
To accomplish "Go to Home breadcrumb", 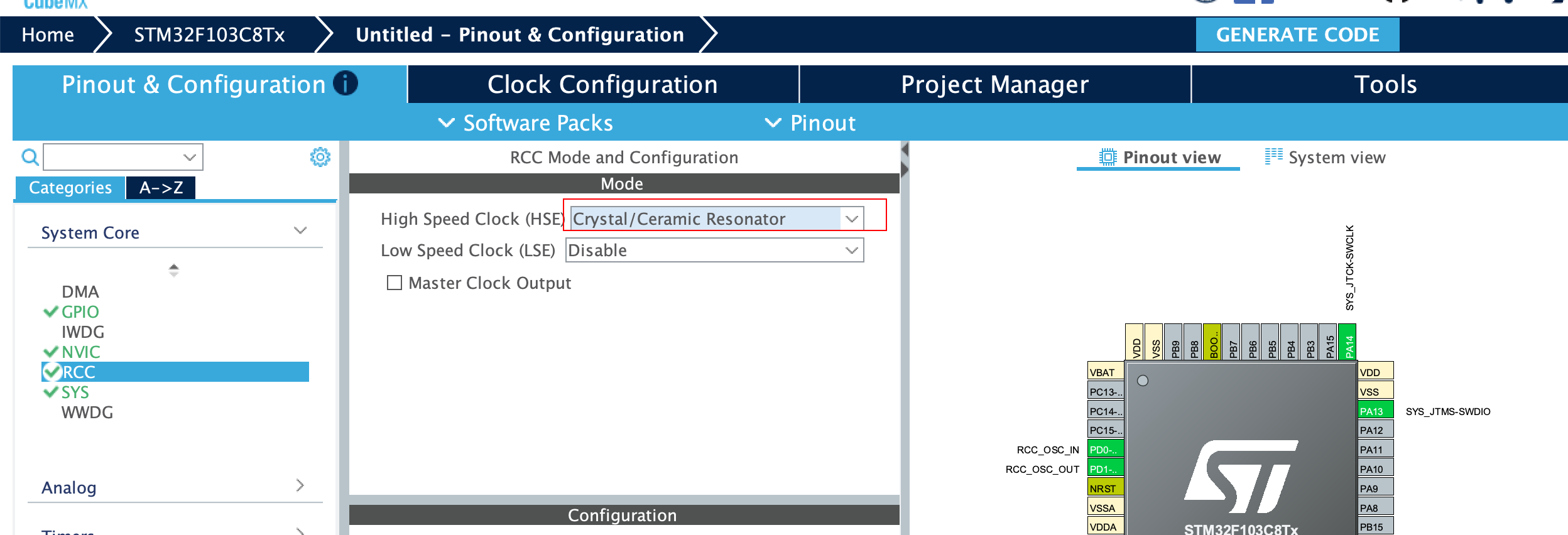I will (x=48, y=35).
